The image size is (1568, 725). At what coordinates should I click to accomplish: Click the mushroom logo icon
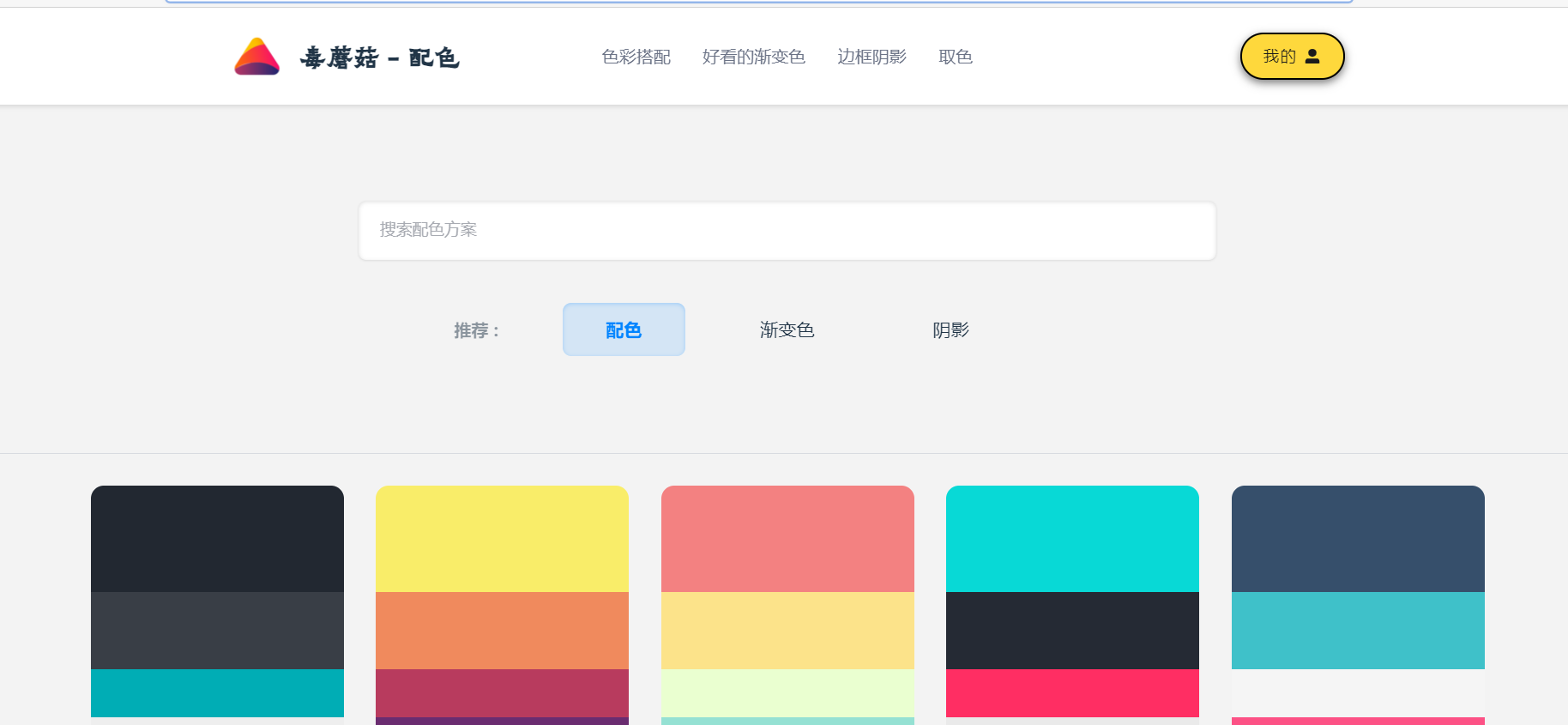pyautogui.click(x=256, y=57)
